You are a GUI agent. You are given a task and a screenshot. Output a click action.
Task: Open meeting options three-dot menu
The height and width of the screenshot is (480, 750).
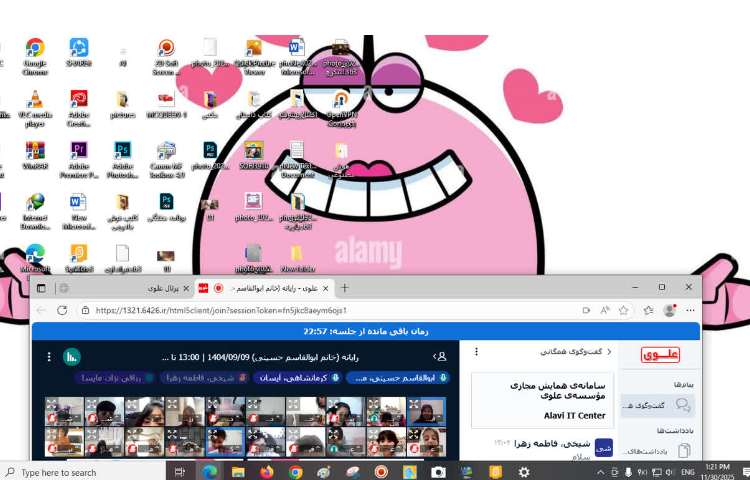pos(48,356)
